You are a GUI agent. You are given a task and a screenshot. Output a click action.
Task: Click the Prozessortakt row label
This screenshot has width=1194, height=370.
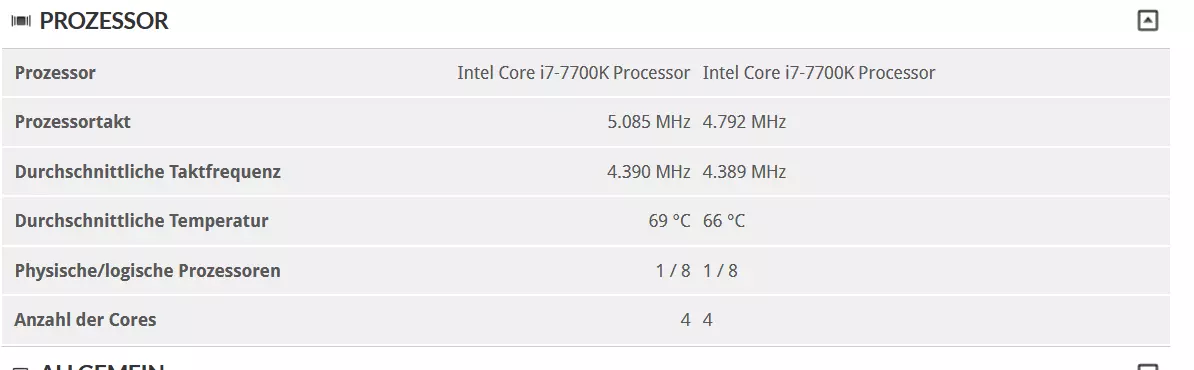coord(72,122)
